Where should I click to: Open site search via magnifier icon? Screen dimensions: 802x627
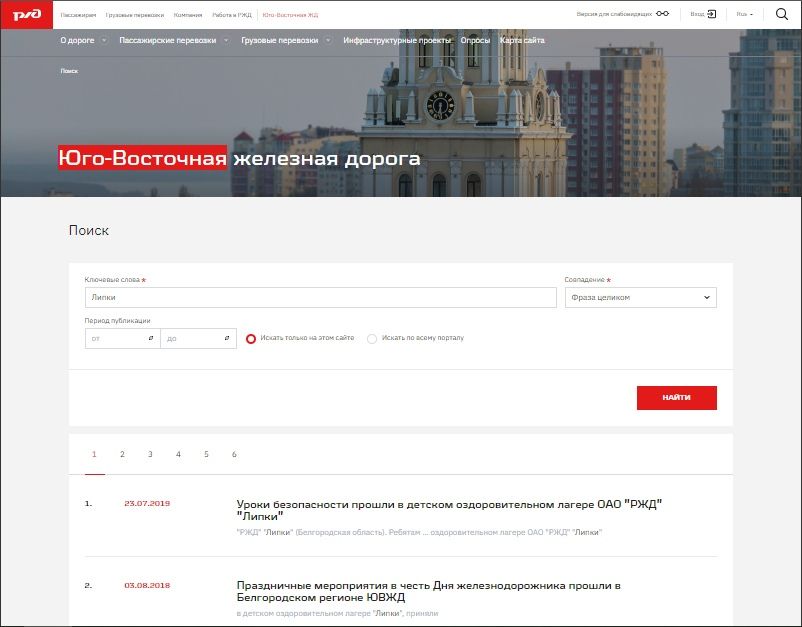pos(782,14)
